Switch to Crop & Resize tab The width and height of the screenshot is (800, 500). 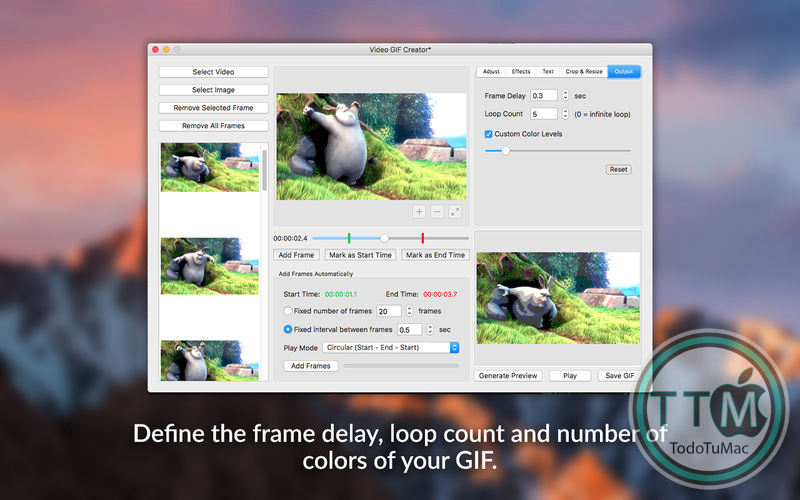click(584, 71)
